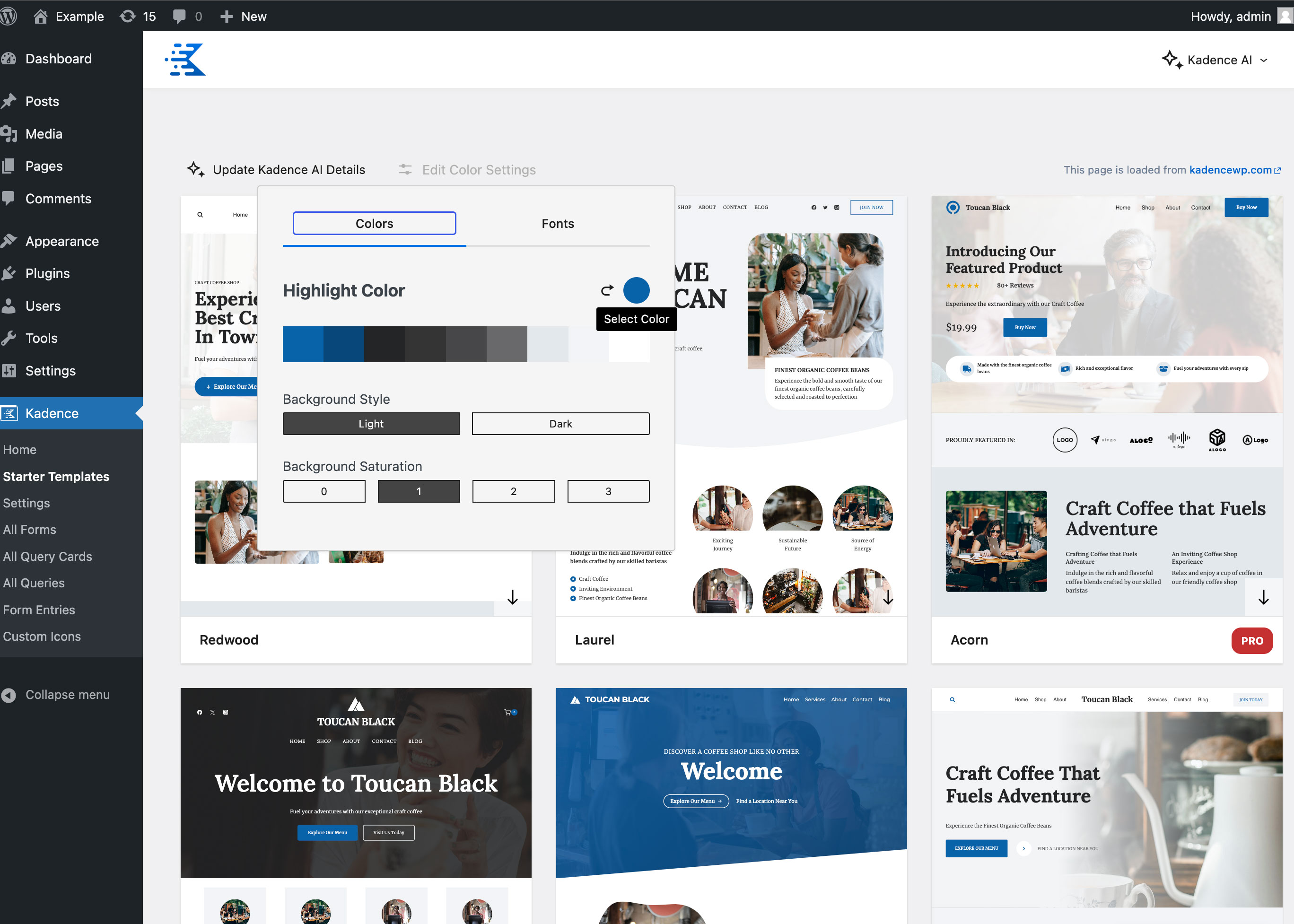1294x924 pixels.
Task: Open Form Entries from the sidebar
Action: point(39,610)
